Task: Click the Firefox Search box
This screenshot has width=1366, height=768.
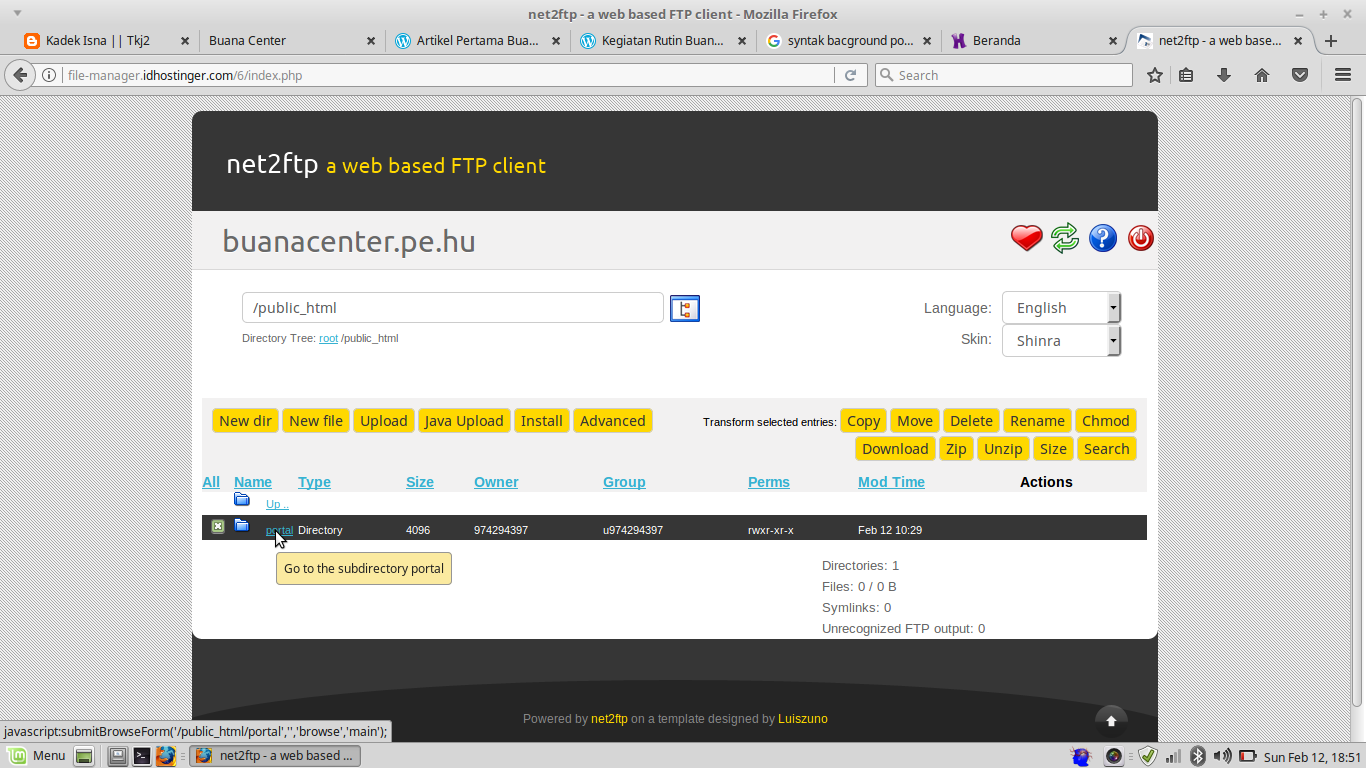Action: point(1003,75)
